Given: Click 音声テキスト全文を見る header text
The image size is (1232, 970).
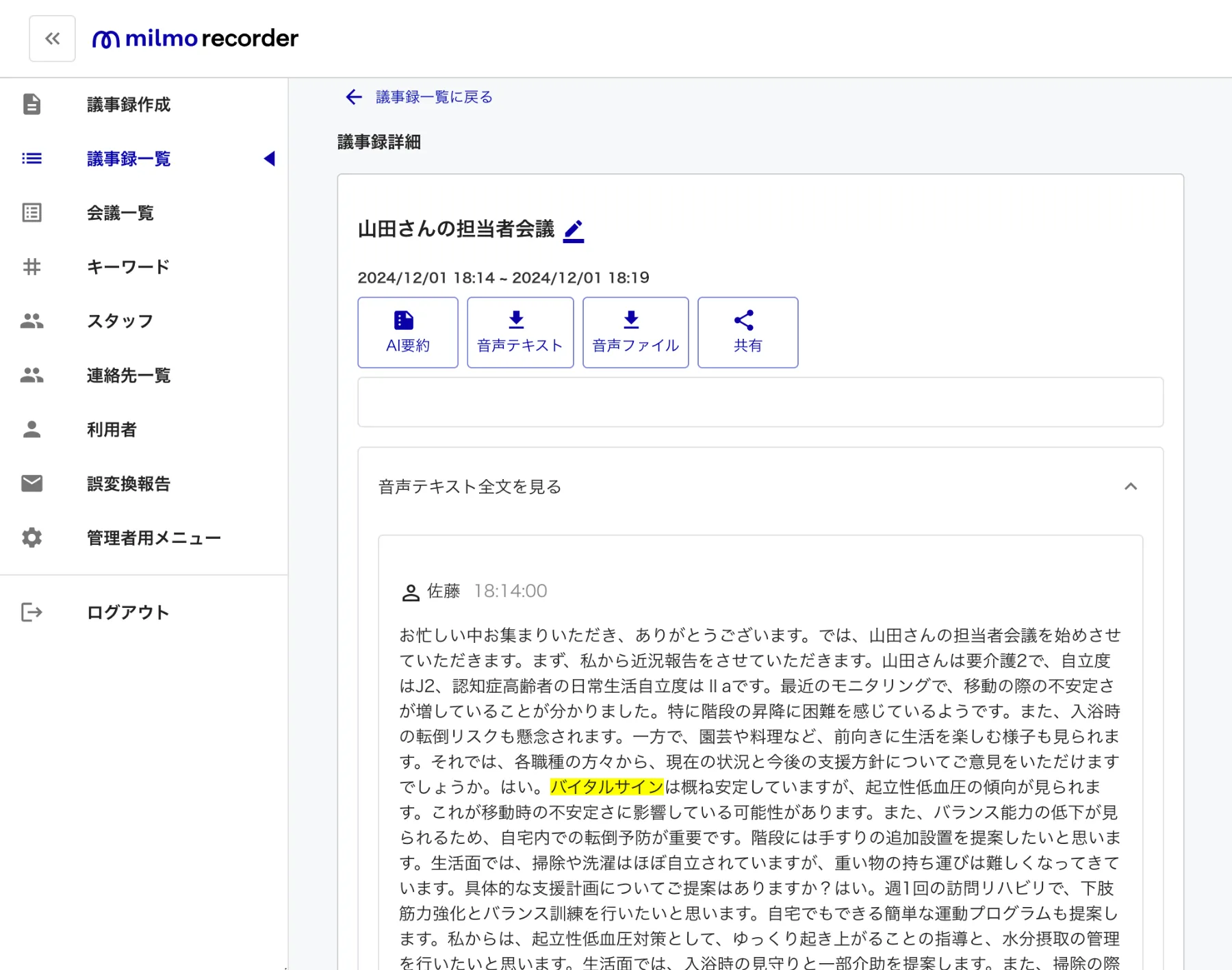Looking at the screenshot, I should 470,487.
